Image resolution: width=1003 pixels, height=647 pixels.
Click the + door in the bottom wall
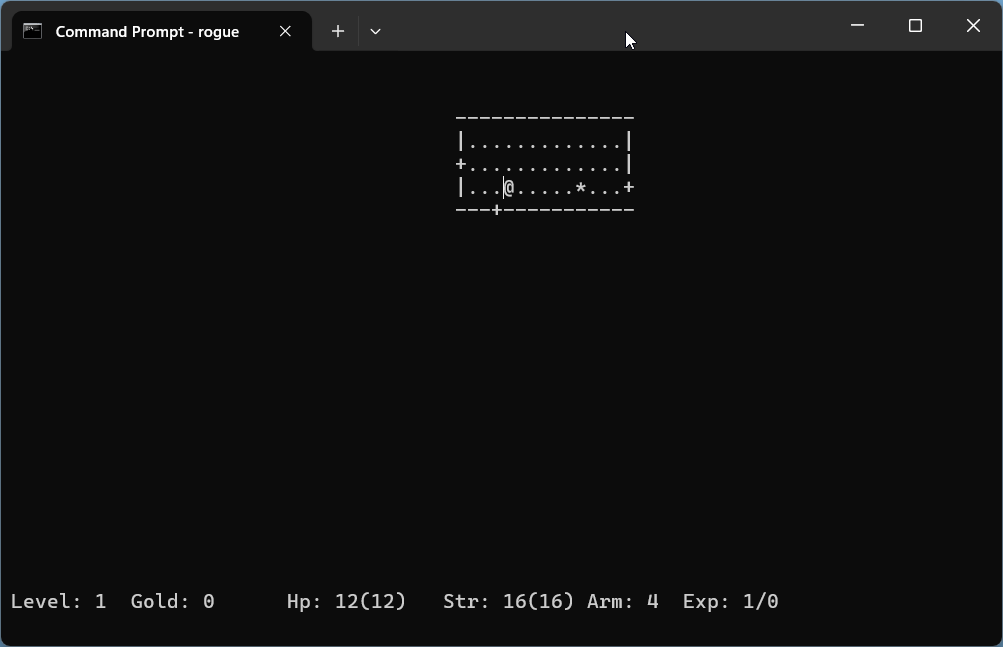497,210
